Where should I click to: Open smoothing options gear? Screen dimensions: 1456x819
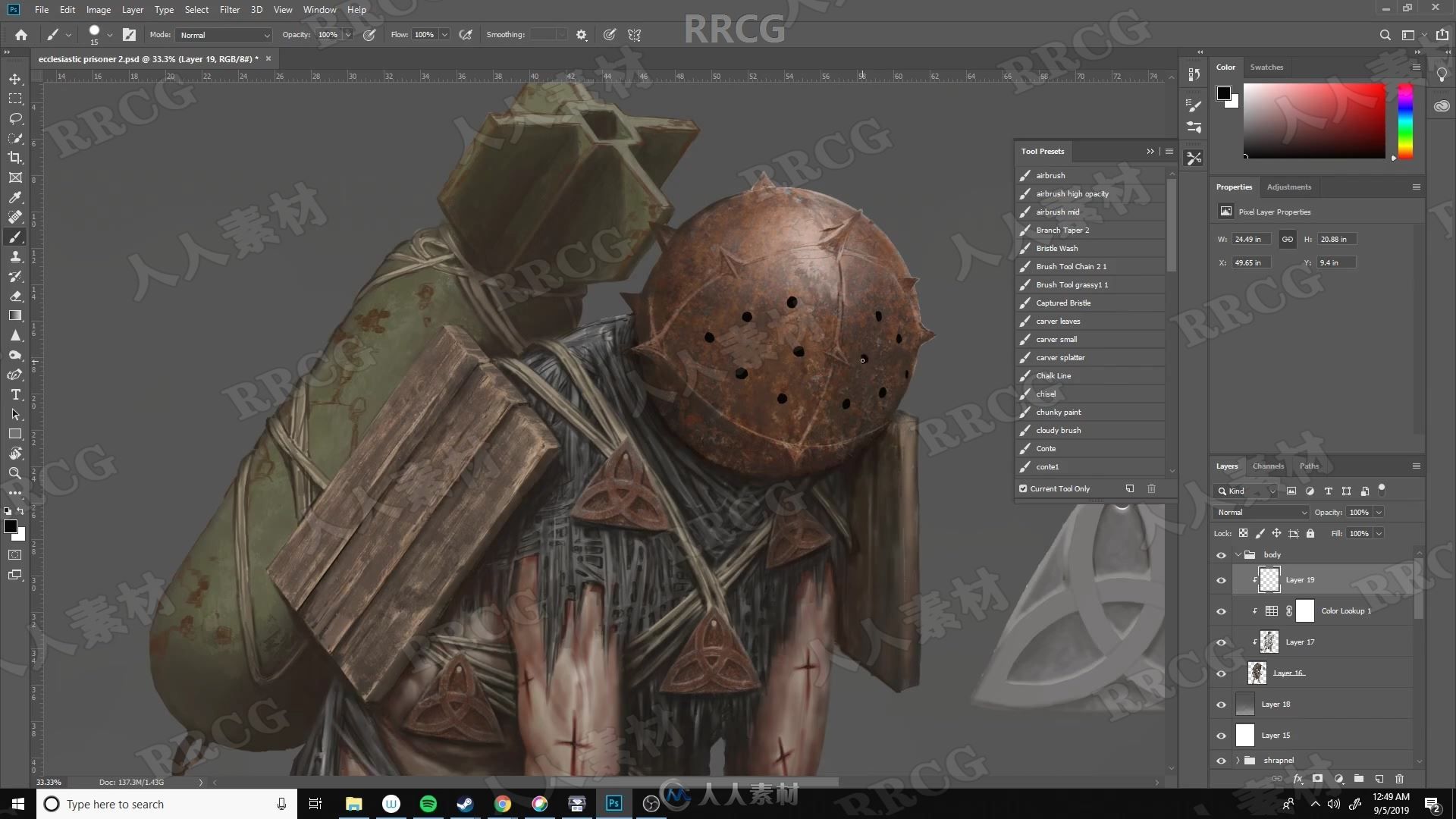pyautogui.click(x=582, y=35)
